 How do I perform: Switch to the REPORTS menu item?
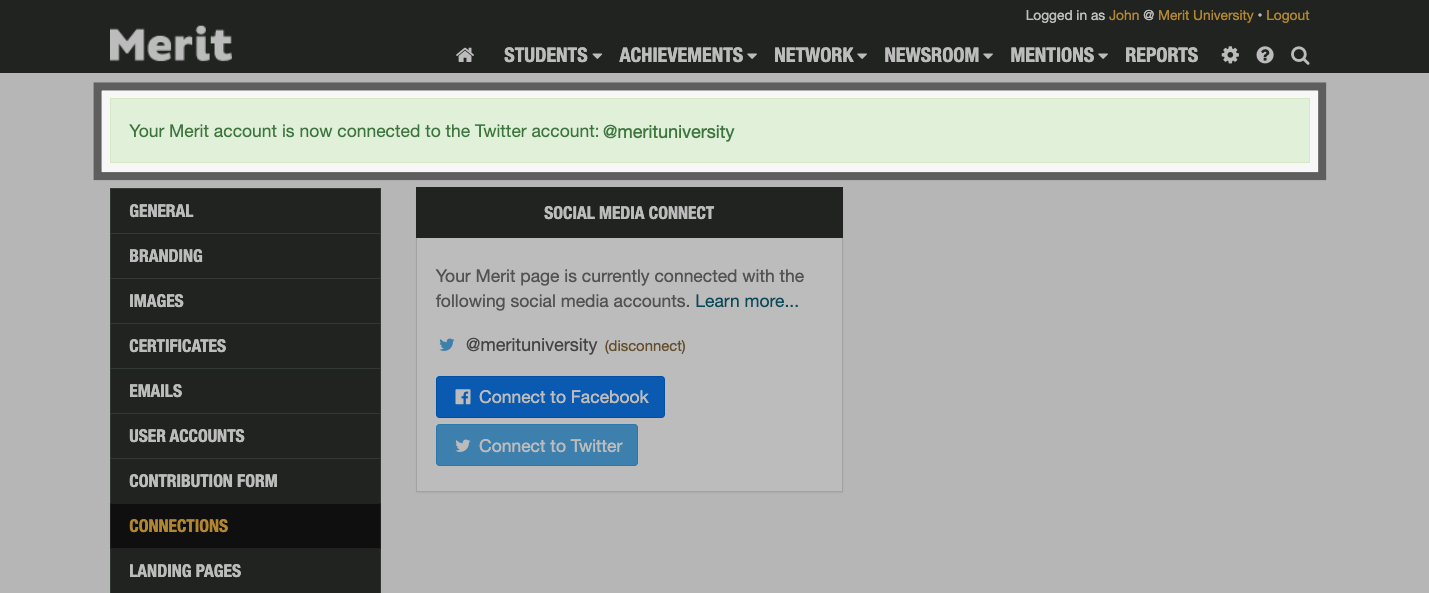coord(1161,55)
